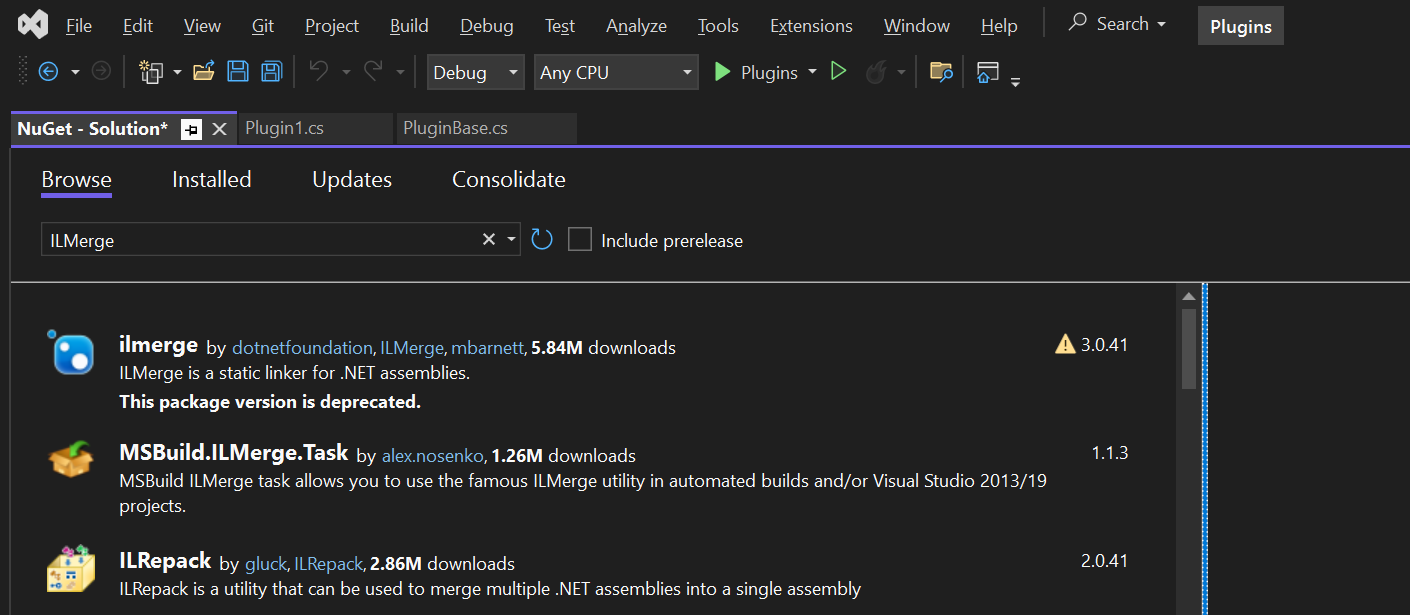This screenshot has width=1410, height=615.
Task: Enable the Include prerelease checkbox
Action: pyautogui.click(x=580, y=240)
